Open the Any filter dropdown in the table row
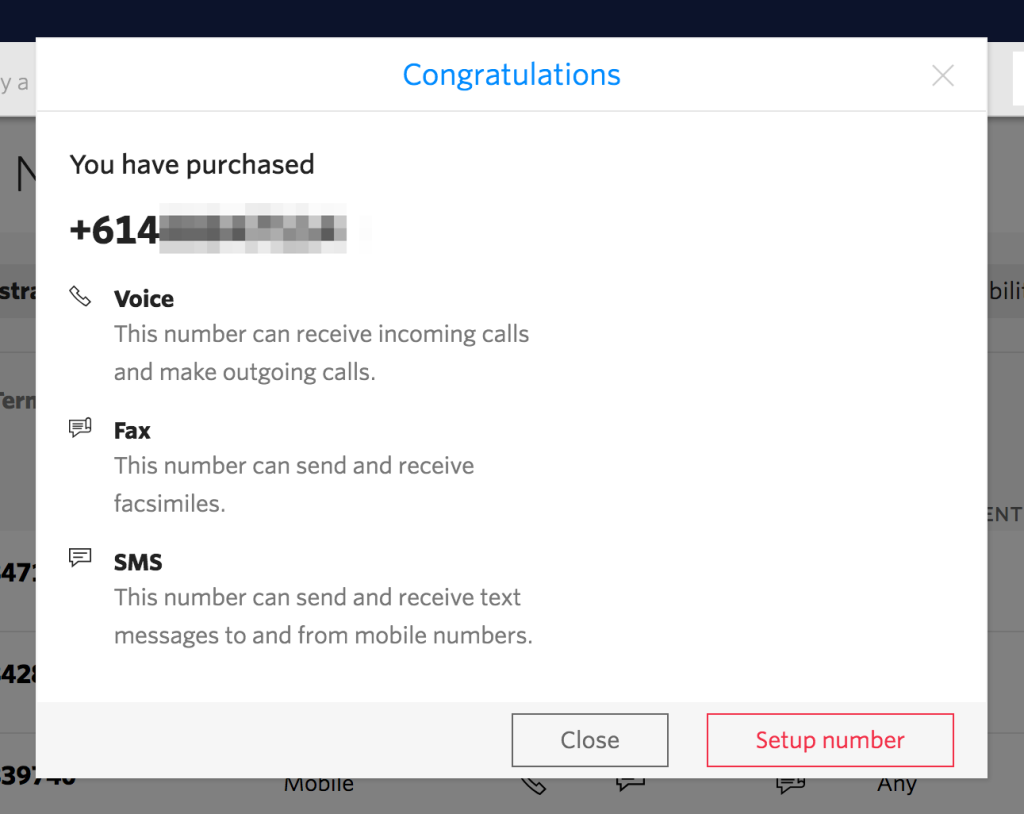The height and width of the screenshot is (814, 1024). tap(896, 785)
